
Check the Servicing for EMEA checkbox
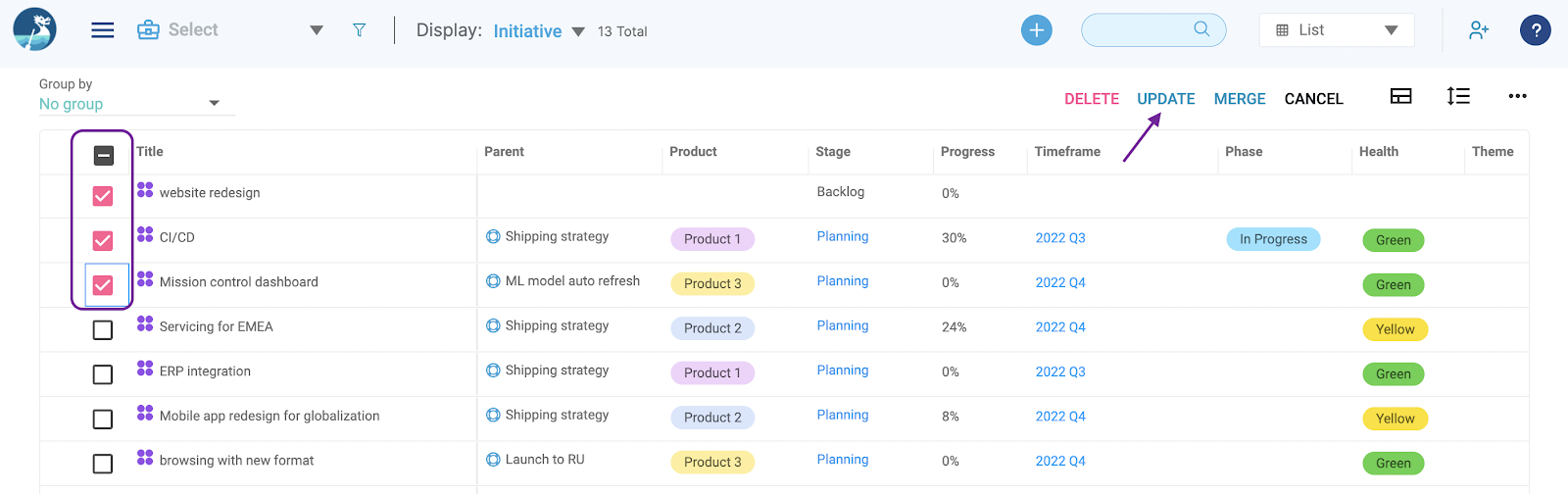click(103, 330)
